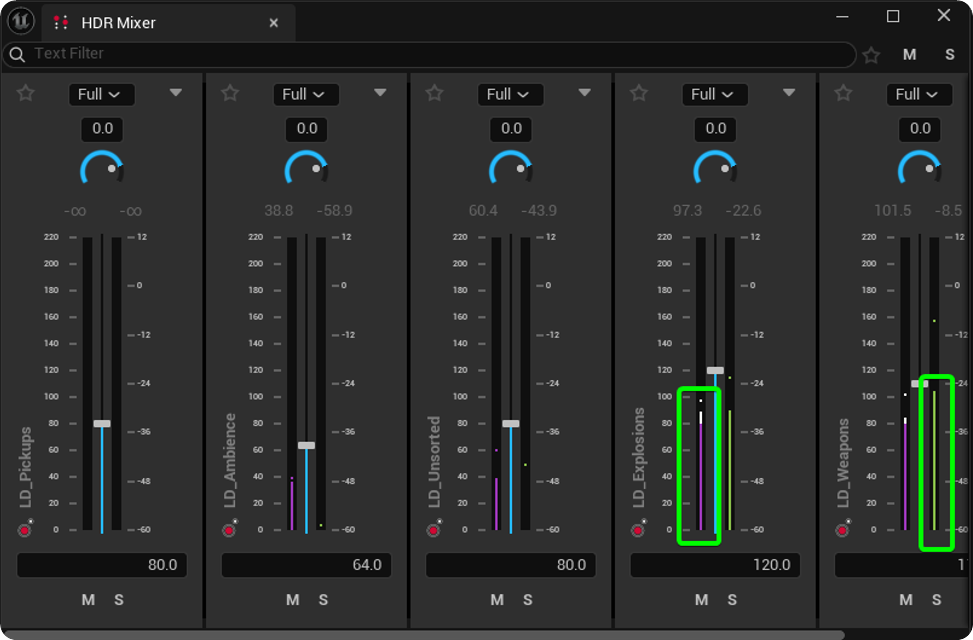Screen dimensions: 973x640
Task: Mute the LD_Ambience channel
Action: (292, 600)
